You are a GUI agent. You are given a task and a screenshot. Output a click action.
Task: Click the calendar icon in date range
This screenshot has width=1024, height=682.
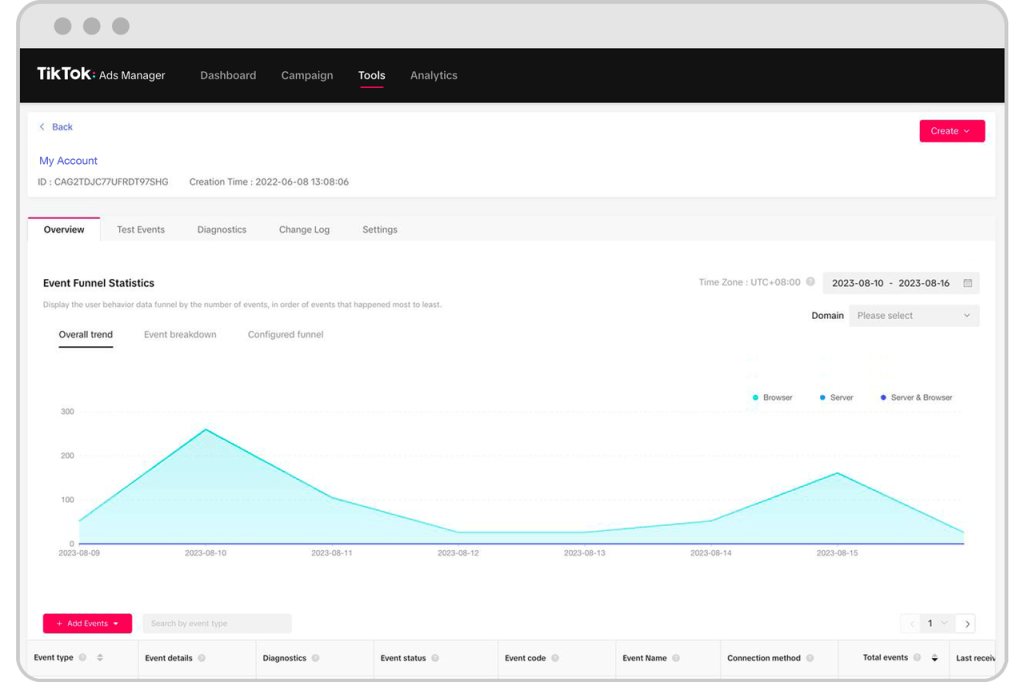coord(967,283)
